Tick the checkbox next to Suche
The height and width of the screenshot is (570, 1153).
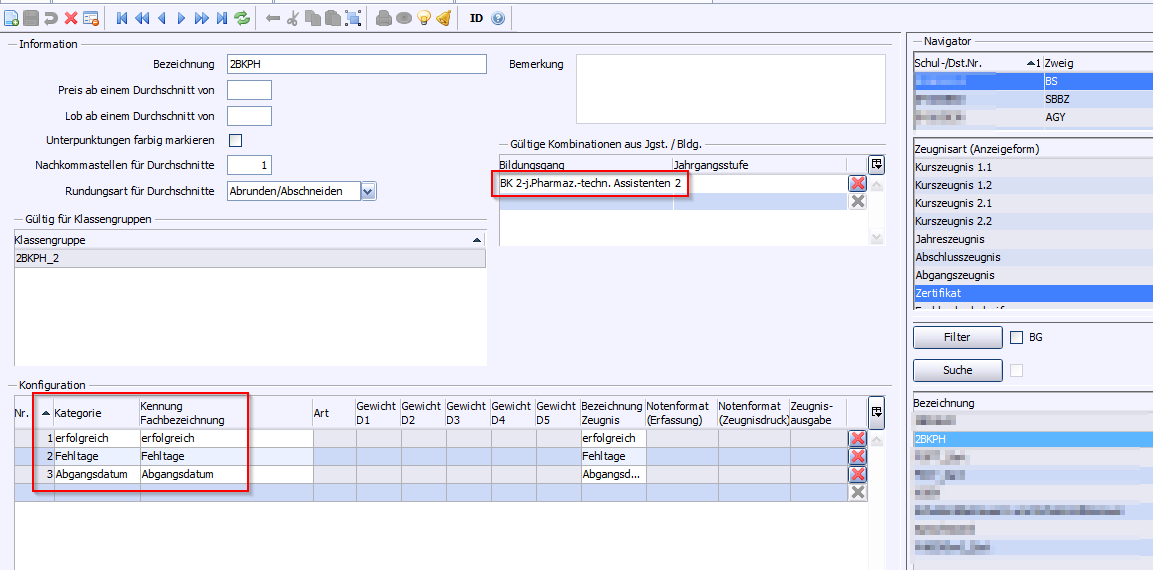[x=1017, y=371]
